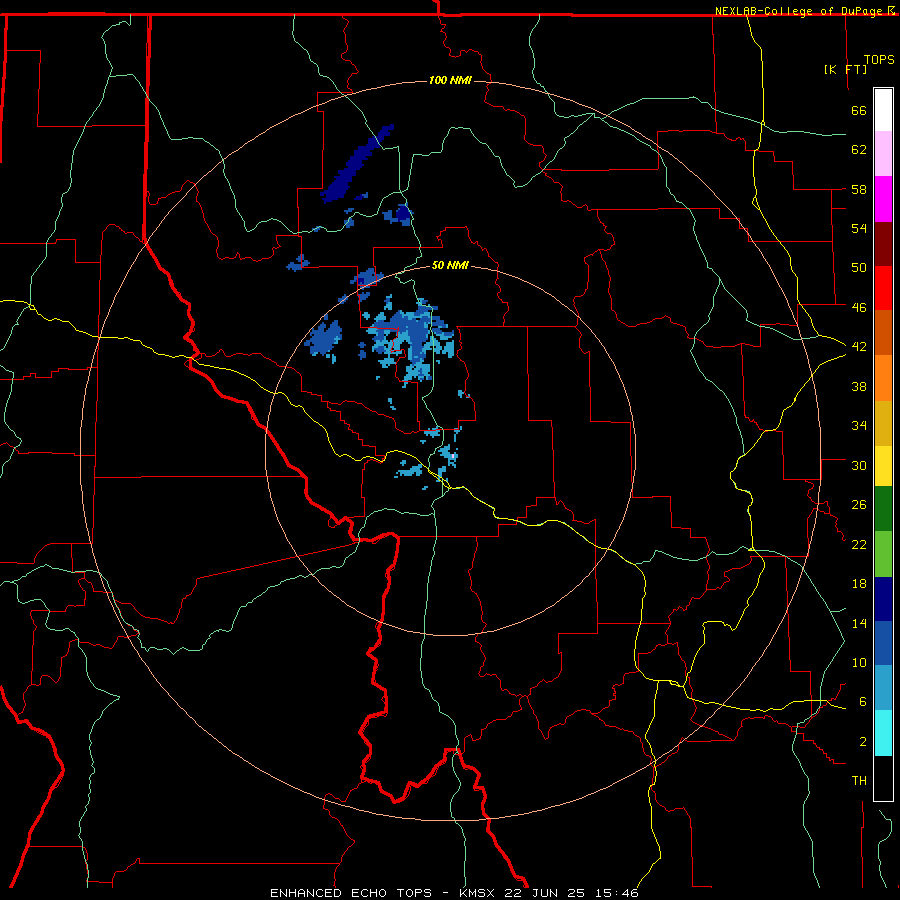900x900 pixels.
Task: Click the 22 JUN 25 date stamp
Action: point(545,893)
